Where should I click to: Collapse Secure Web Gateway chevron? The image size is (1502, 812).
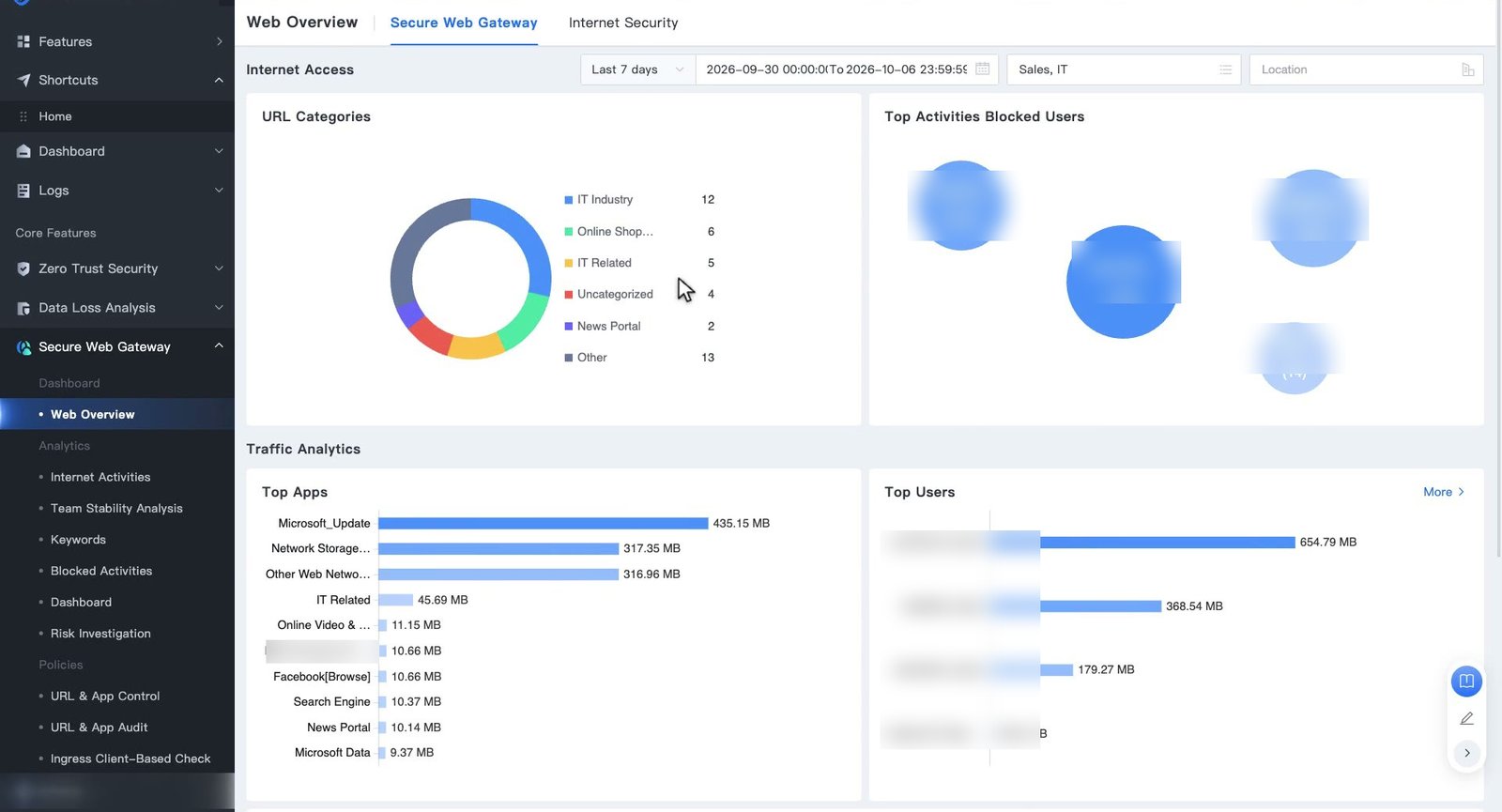tap(219, 346)
